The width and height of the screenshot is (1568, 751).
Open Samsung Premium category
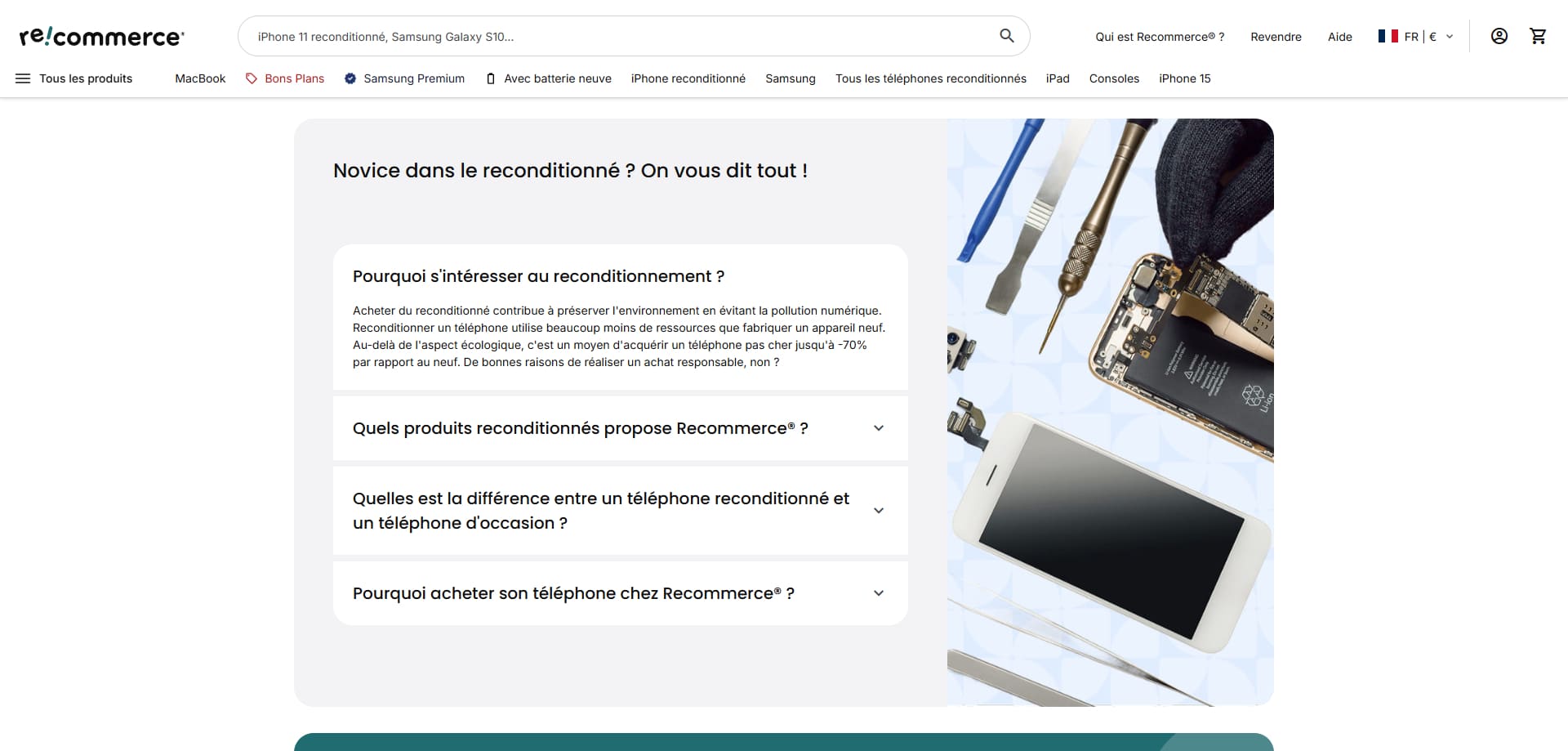[404, 78]
